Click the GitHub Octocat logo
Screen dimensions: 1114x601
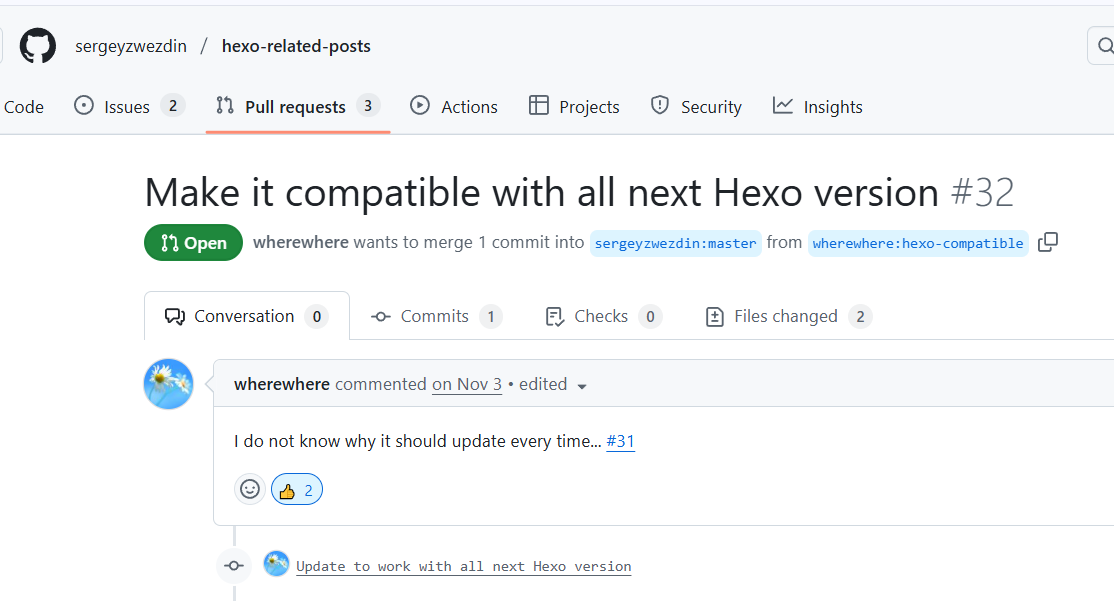point(38,46)
